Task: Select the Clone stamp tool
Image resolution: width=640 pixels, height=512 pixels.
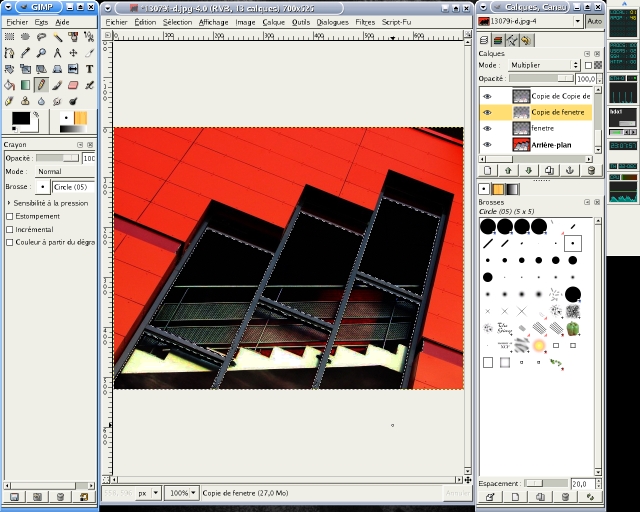Action: [x=25, y=101]
